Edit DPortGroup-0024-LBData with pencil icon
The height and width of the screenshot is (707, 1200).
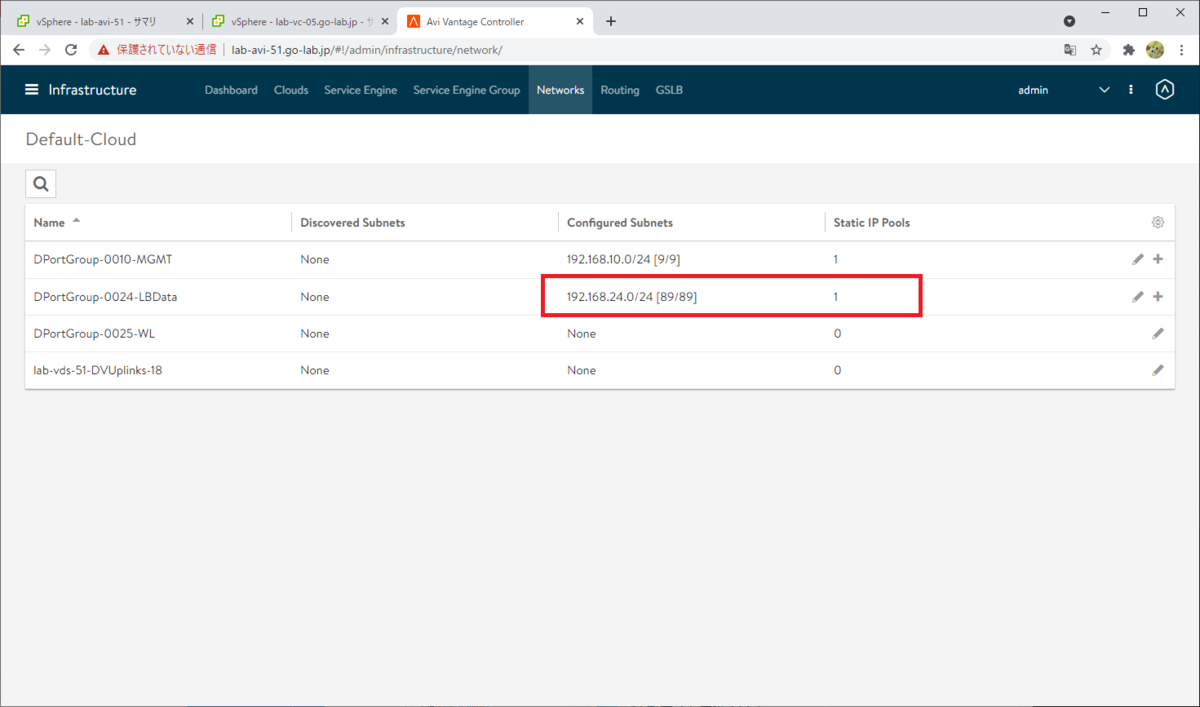(1138, 296)
